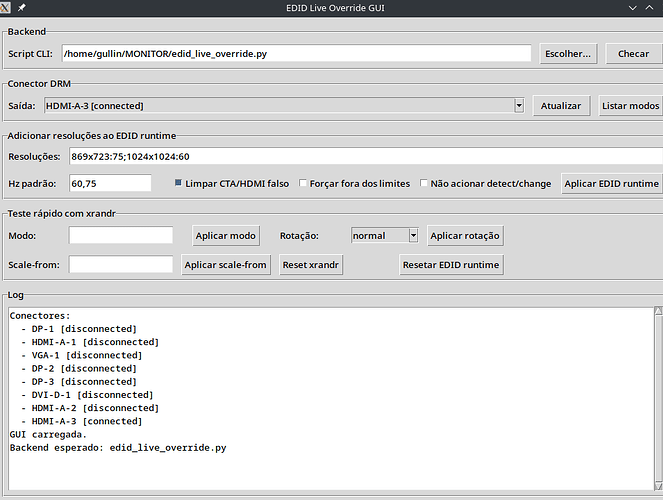Click the Aplicar EDID runtime button
The height and width of the screenshot is (500, 663).
611,183
